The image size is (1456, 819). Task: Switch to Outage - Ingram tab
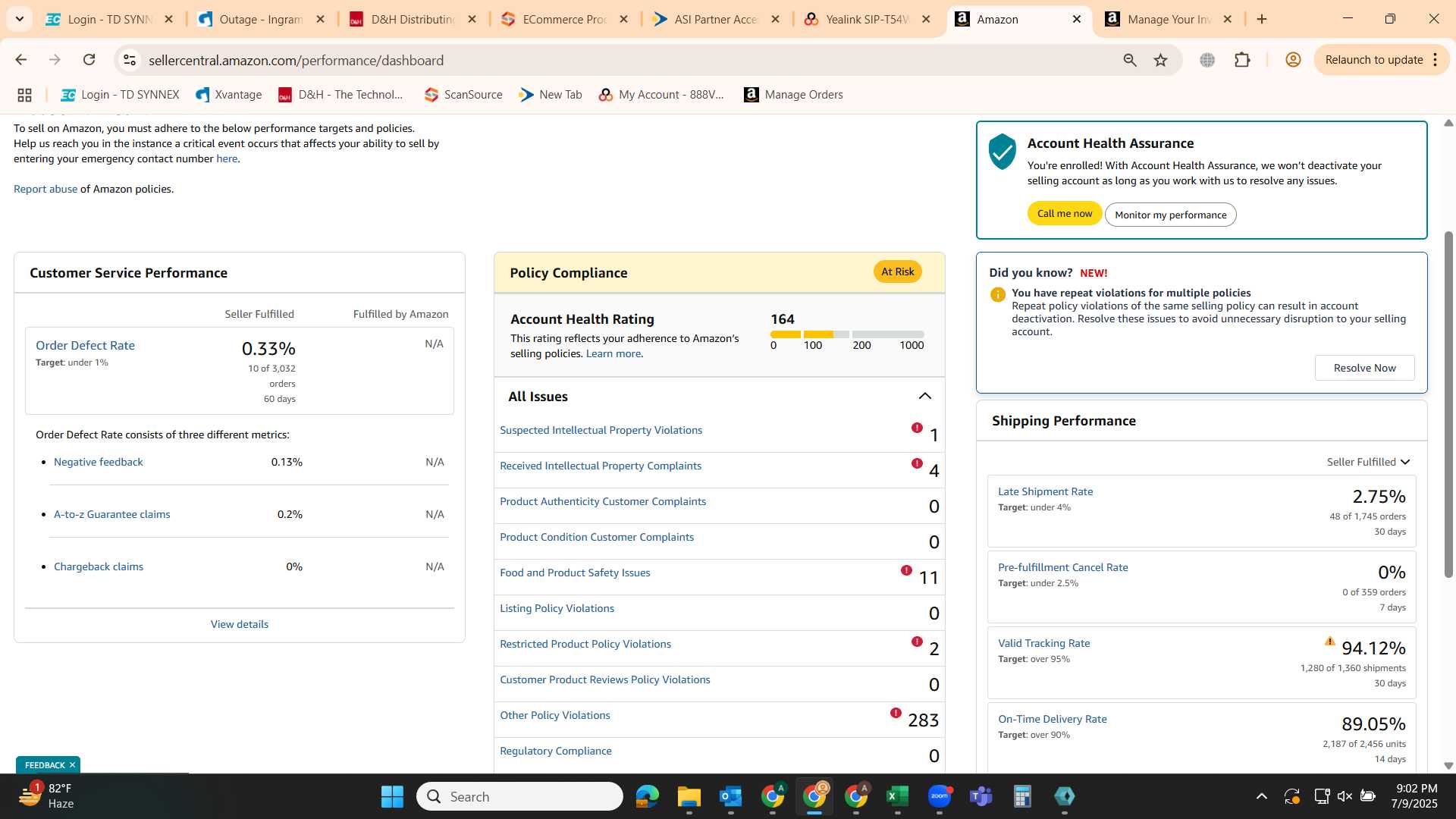coord(260,19)
